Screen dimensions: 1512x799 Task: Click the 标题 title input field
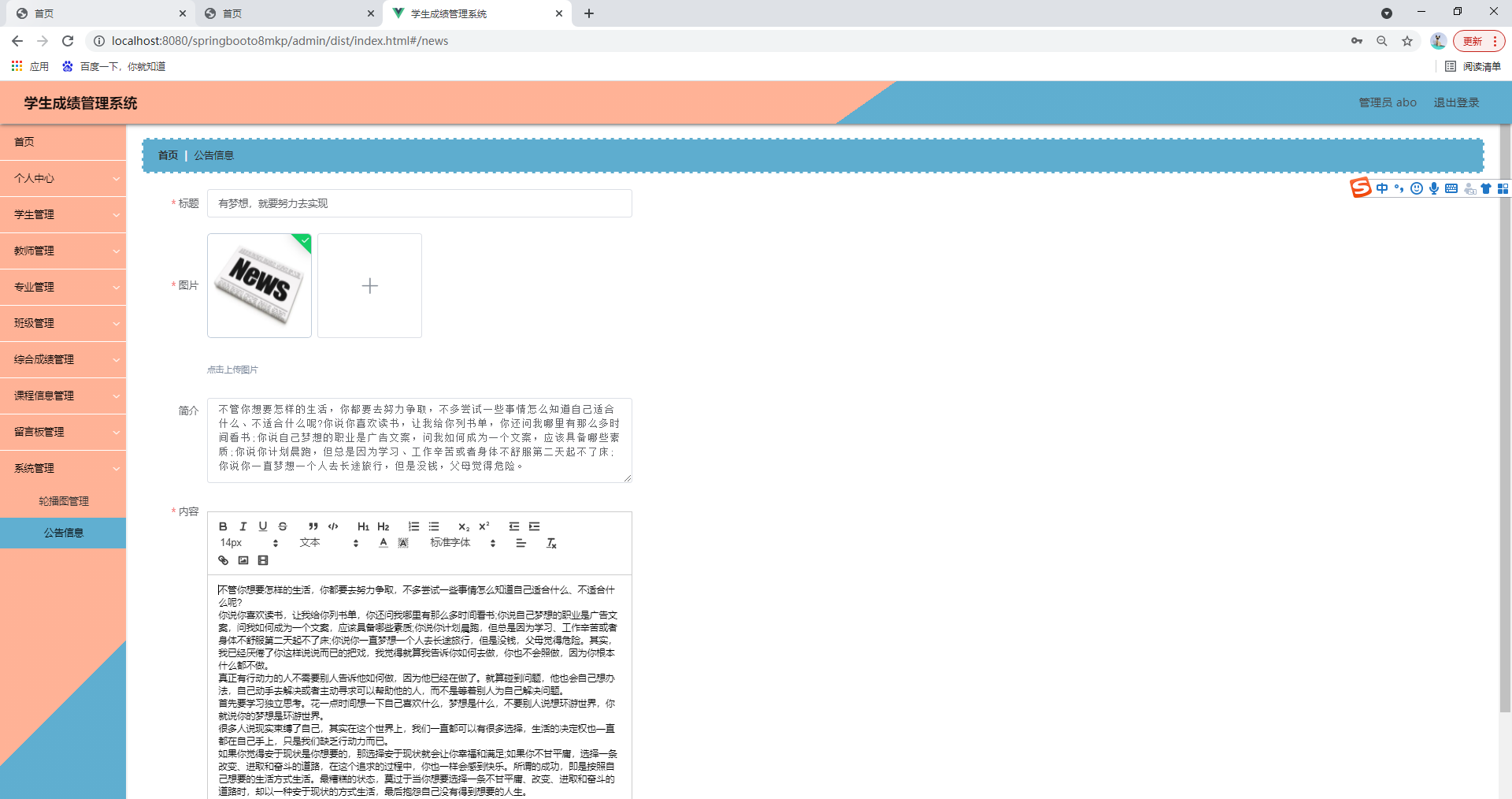click(x=420, y=203)
